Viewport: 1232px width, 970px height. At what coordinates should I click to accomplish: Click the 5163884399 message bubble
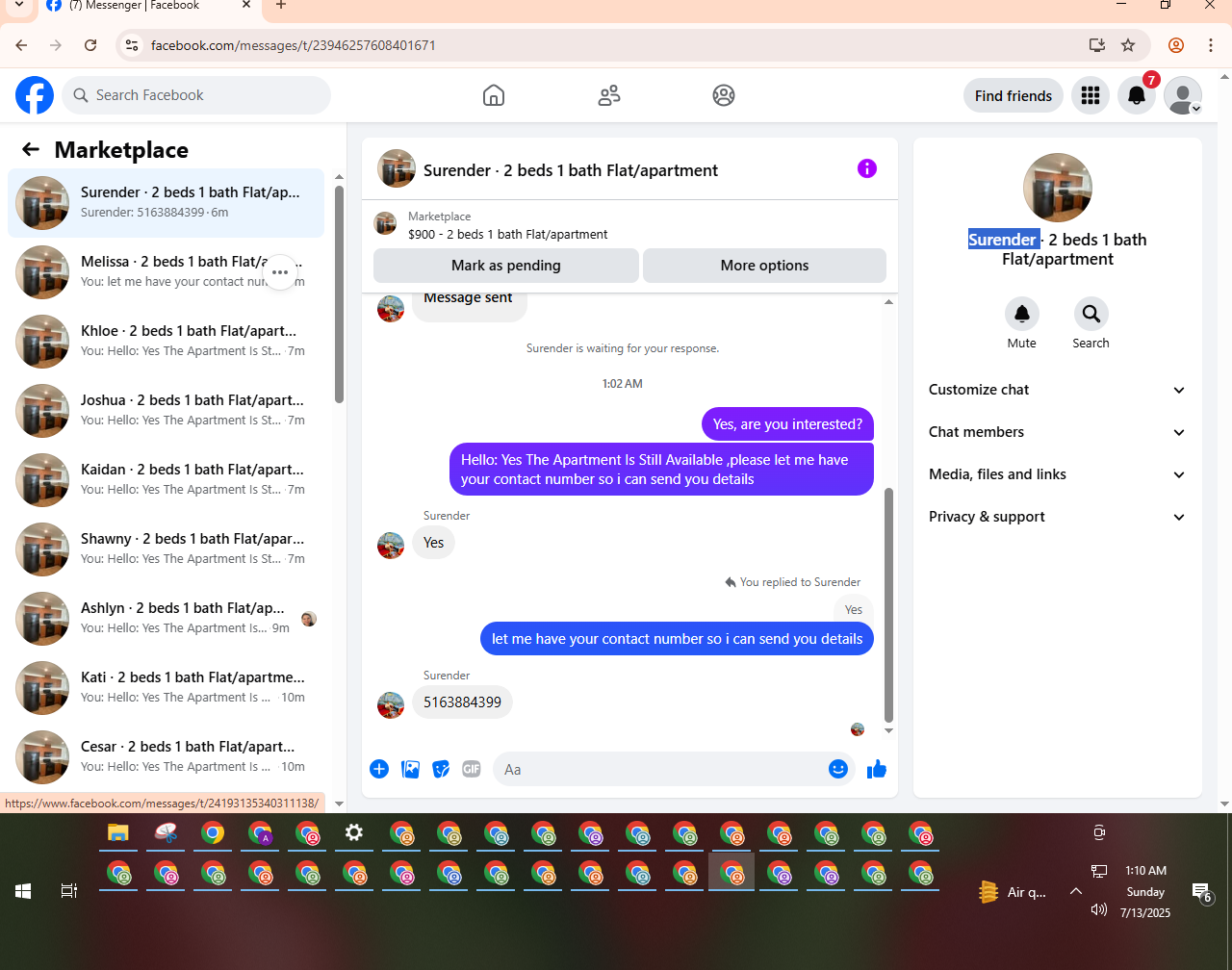[x=462, y=702]
